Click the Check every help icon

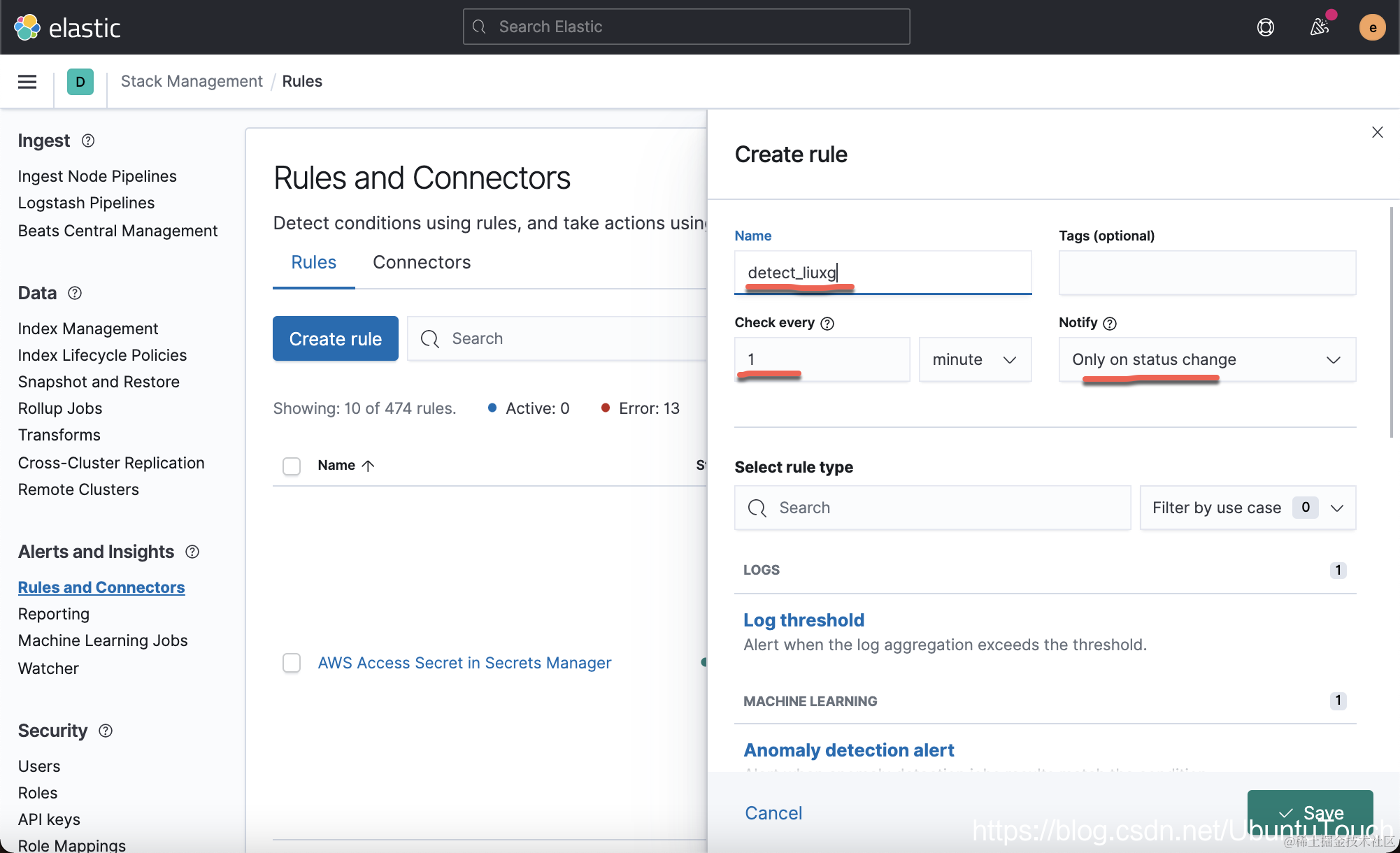coord(827,323)
